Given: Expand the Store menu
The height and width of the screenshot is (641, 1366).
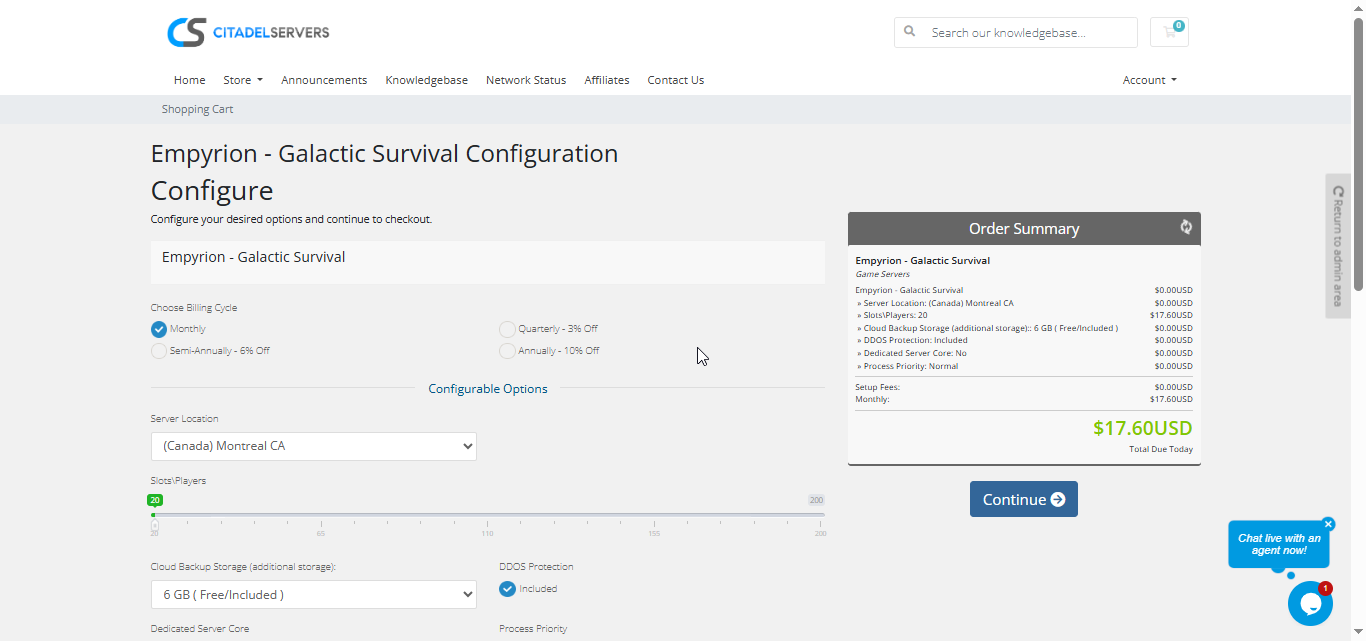Looking at the screenshot, I should pyautogui.click(x=242, y=79).
